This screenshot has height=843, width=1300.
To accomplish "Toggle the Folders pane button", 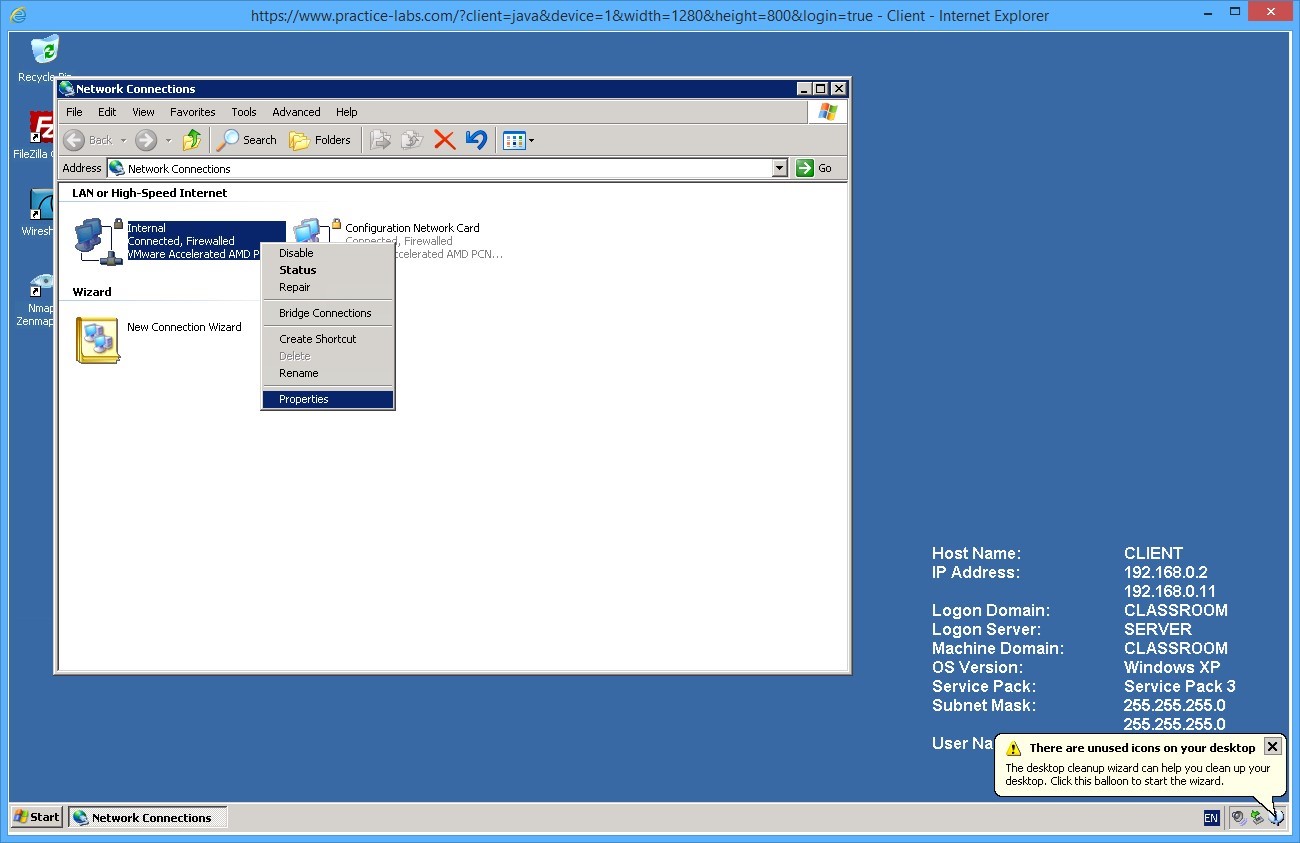I will click(x=320, y=140).
